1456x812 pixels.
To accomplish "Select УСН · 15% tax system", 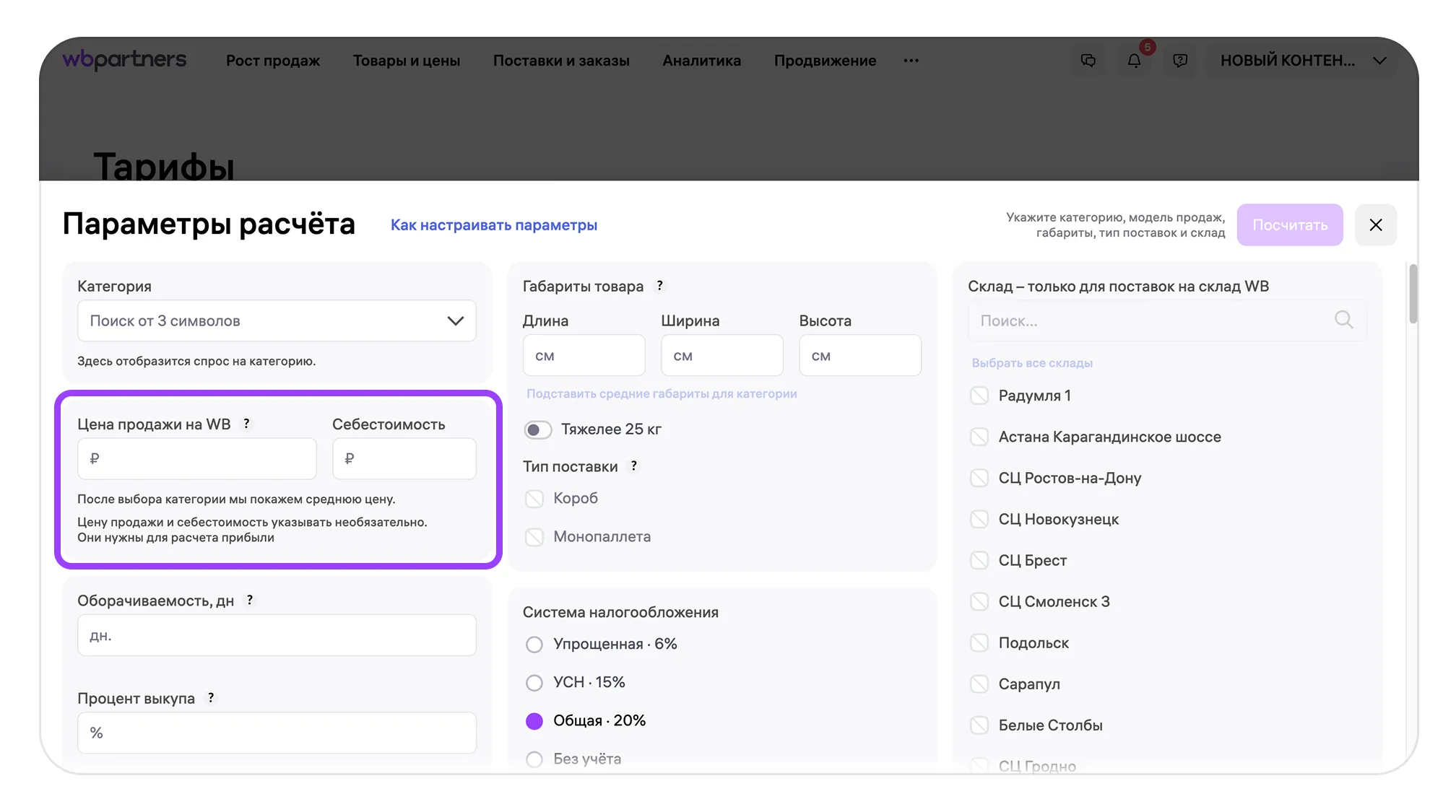I will 534,683.
